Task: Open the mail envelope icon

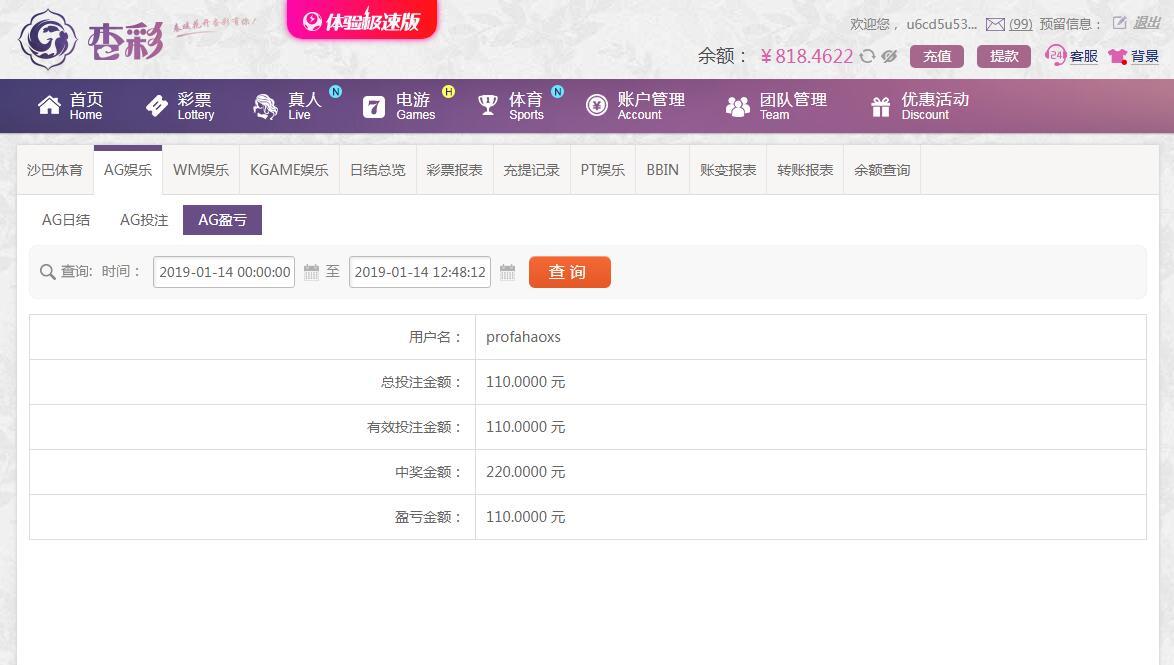Action: (x=995, y=25)
